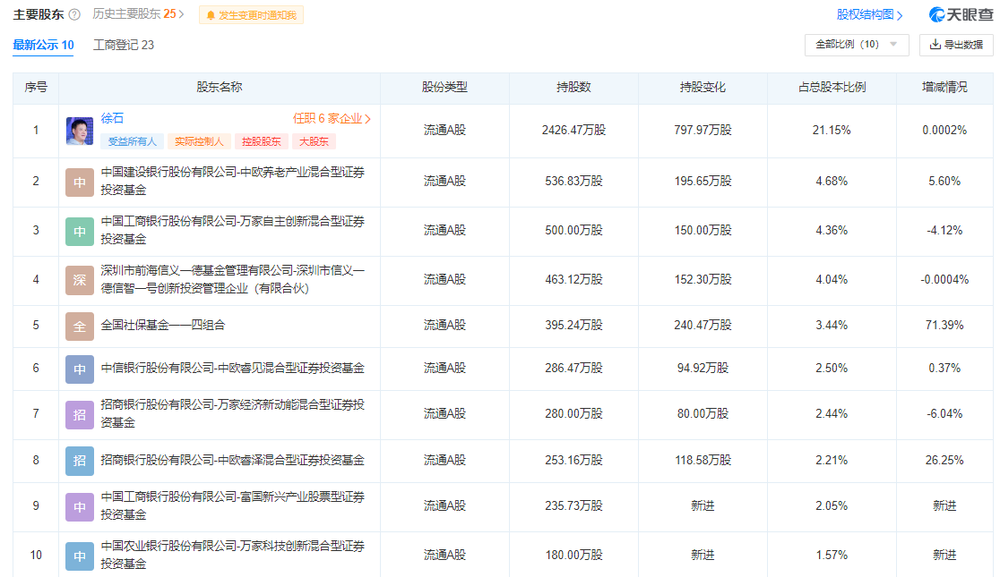Click 全 avatar icon for 全国社保基金

pos(80,326)
